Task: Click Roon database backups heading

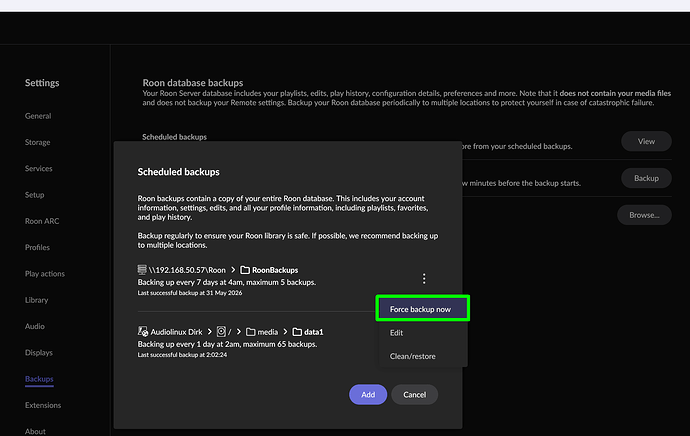Action: point(193,83)
